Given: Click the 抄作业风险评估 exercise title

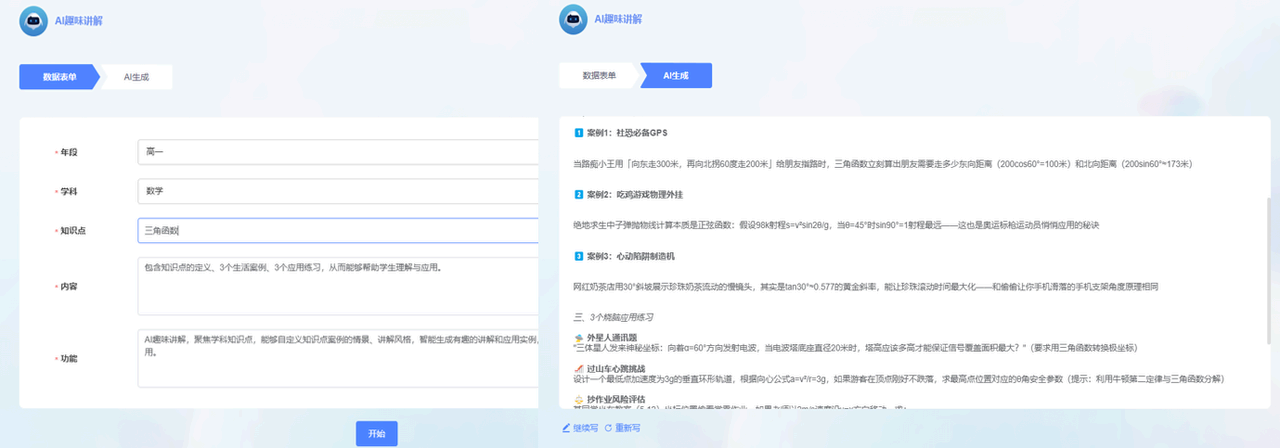Looking at the screenshot, I should pos(616,399).
